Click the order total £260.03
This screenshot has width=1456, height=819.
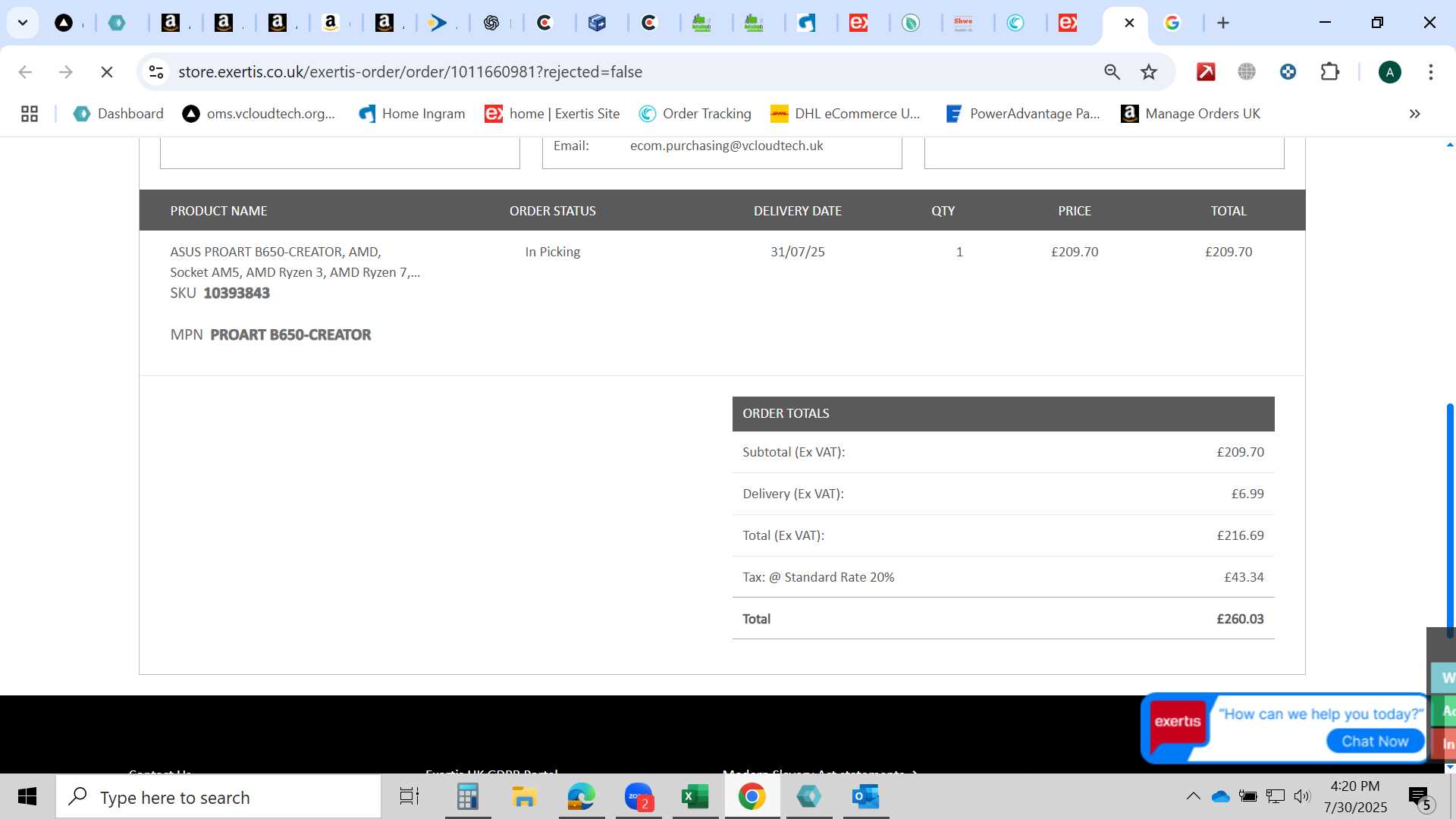[1240, 619]
